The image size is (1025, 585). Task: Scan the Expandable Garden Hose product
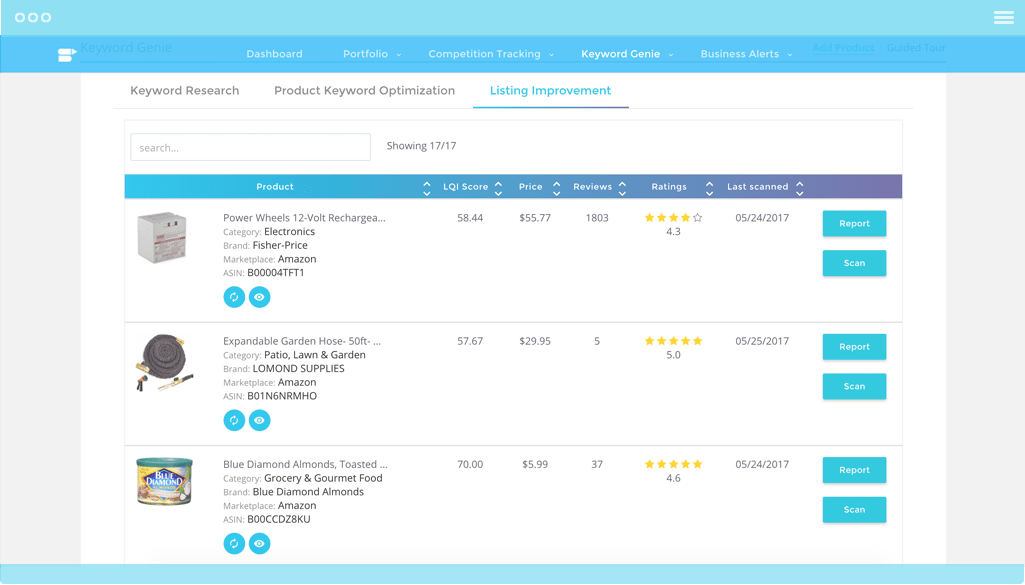(x=854, y=386)
